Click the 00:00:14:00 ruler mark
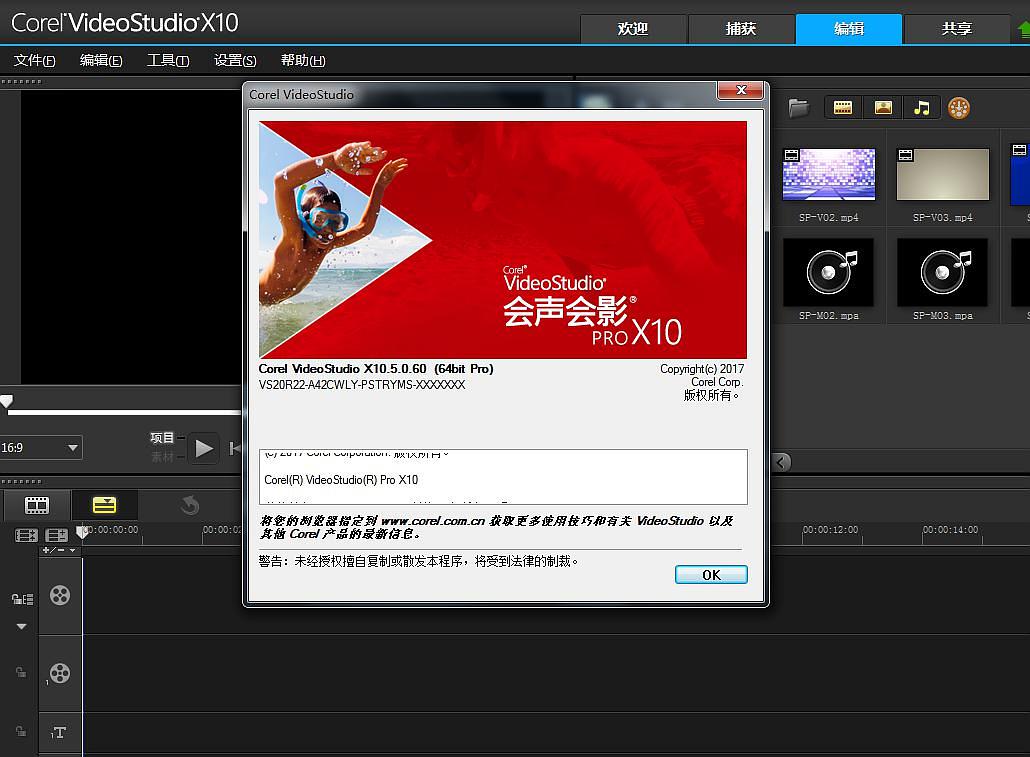This screenshot has width=1030, height=757. point(951,530)
